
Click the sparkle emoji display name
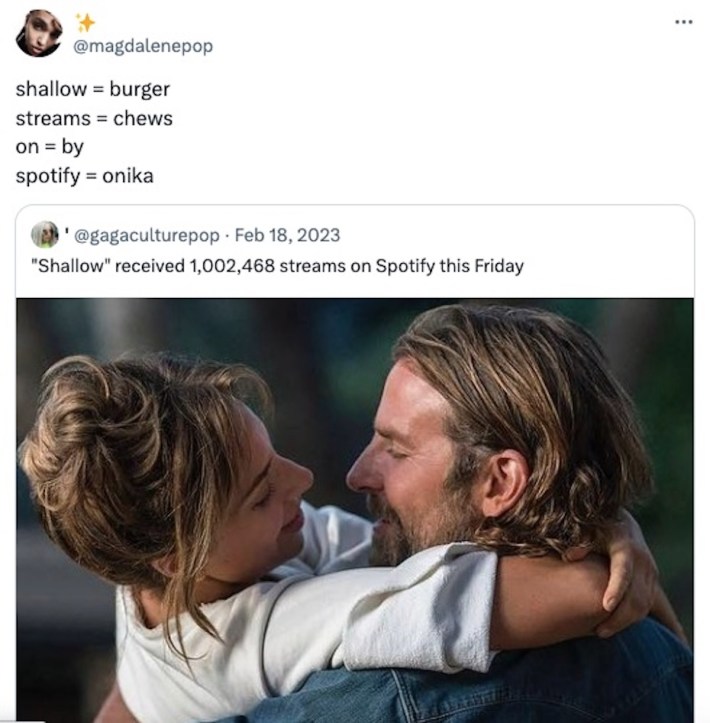coord(86,22)
